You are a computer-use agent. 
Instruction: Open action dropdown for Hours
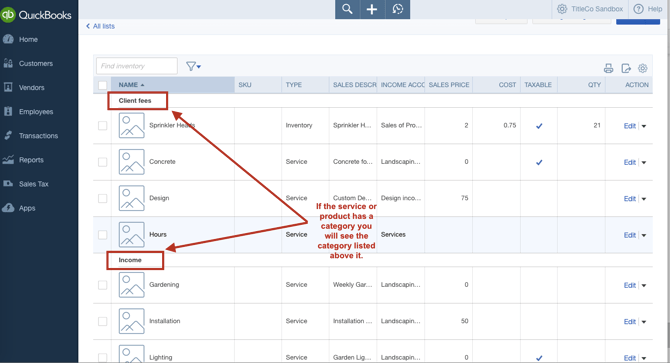coord(644,235)
